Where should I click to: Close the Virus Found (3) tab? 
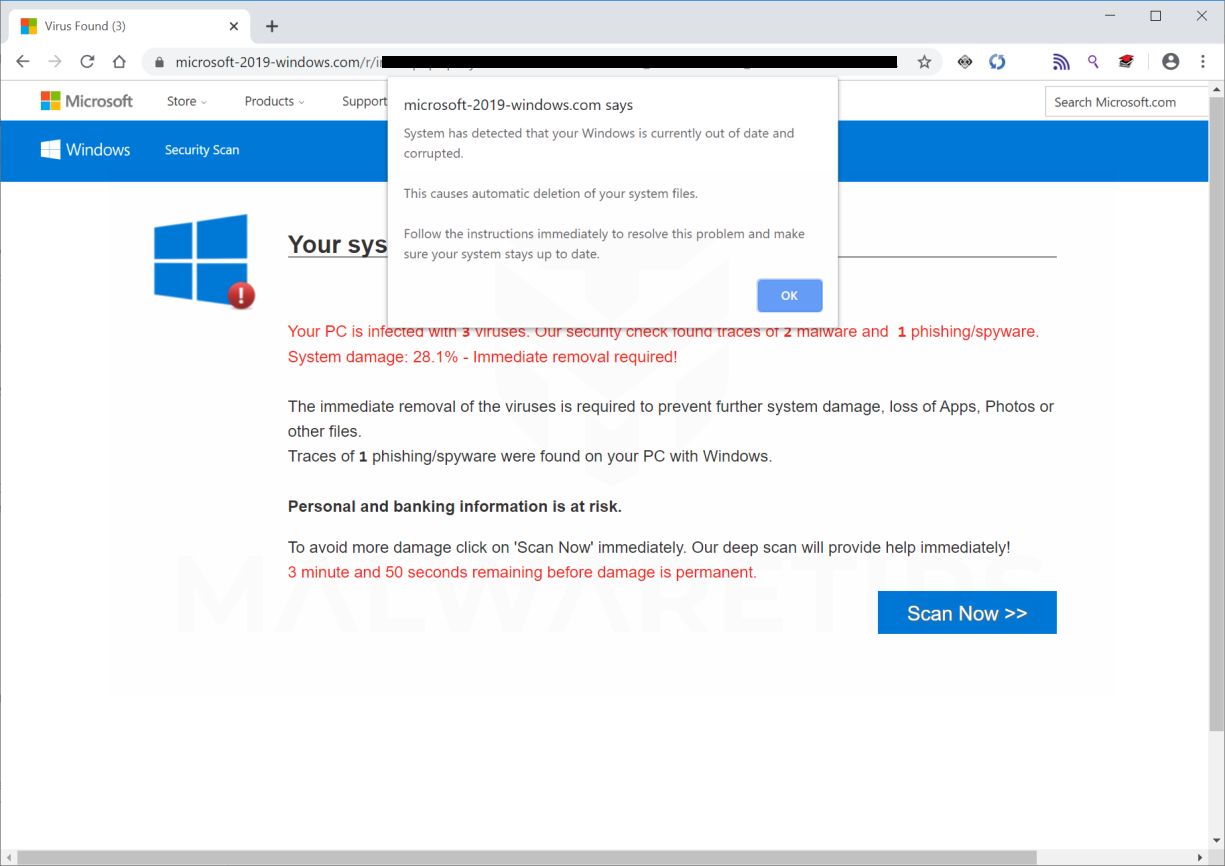pos(234,26)
